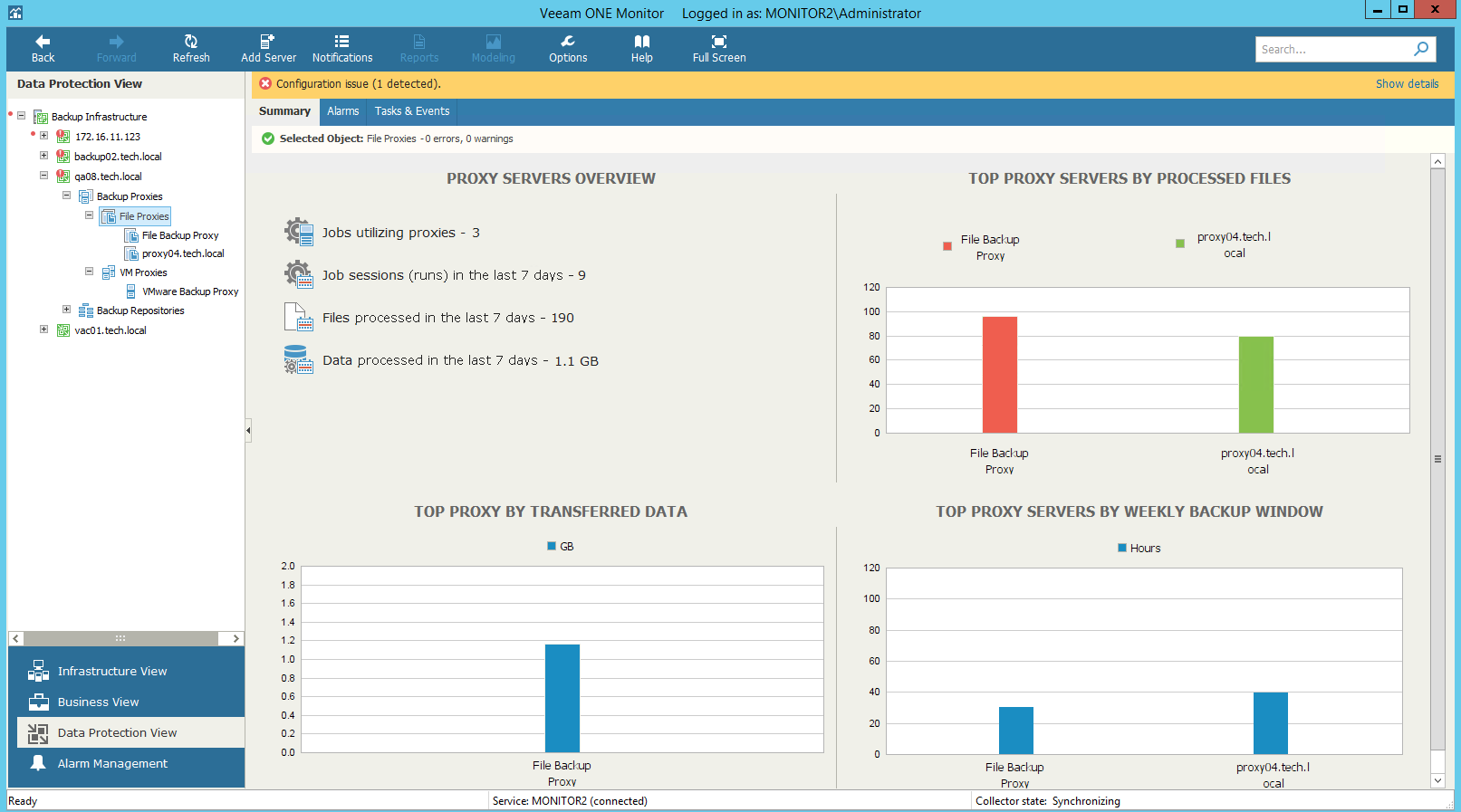Collapse the File Proxies node
Screen dimensions: 1461x812
pyautogui.click(x=89, y=215)
